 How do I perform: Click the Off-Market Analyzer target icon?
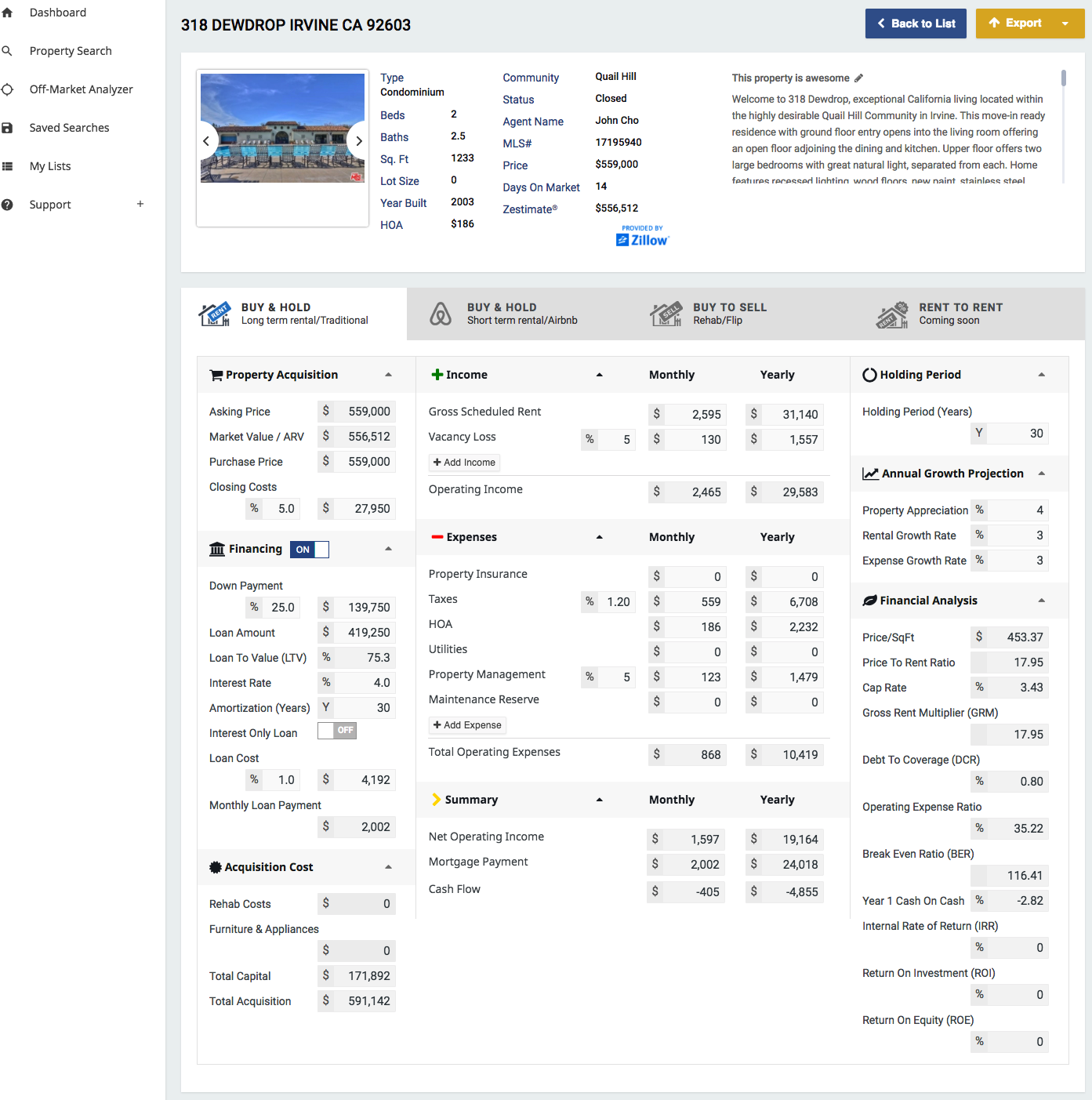coord(7,89)
